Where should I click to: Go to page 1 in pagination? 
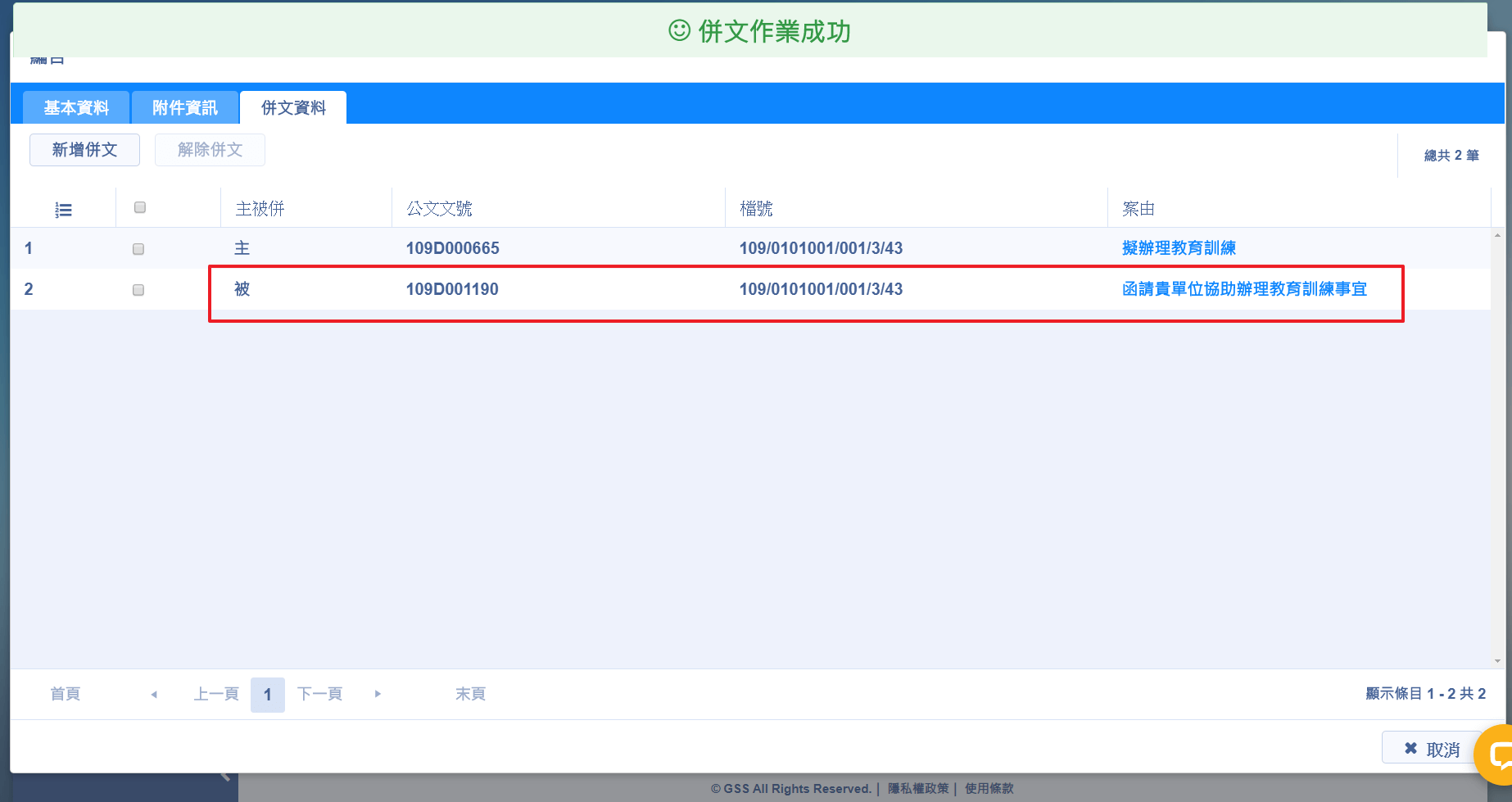click(x=267, y=695)
